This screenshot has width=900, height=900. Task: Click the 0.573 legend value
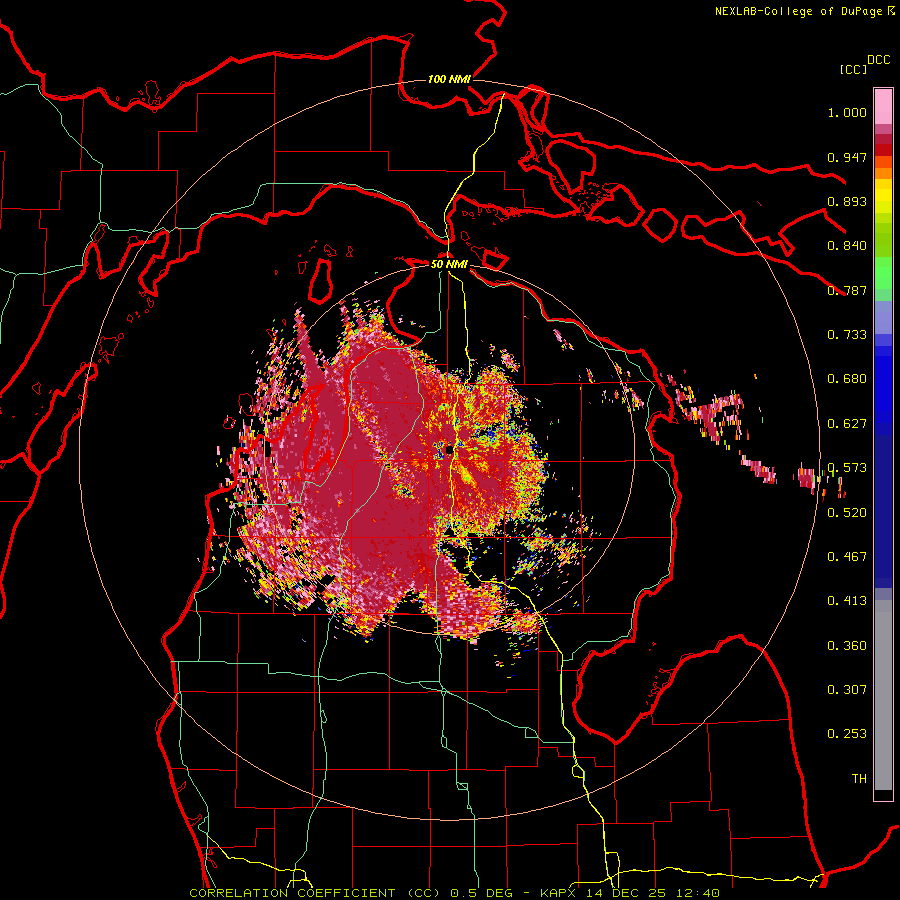847,468
